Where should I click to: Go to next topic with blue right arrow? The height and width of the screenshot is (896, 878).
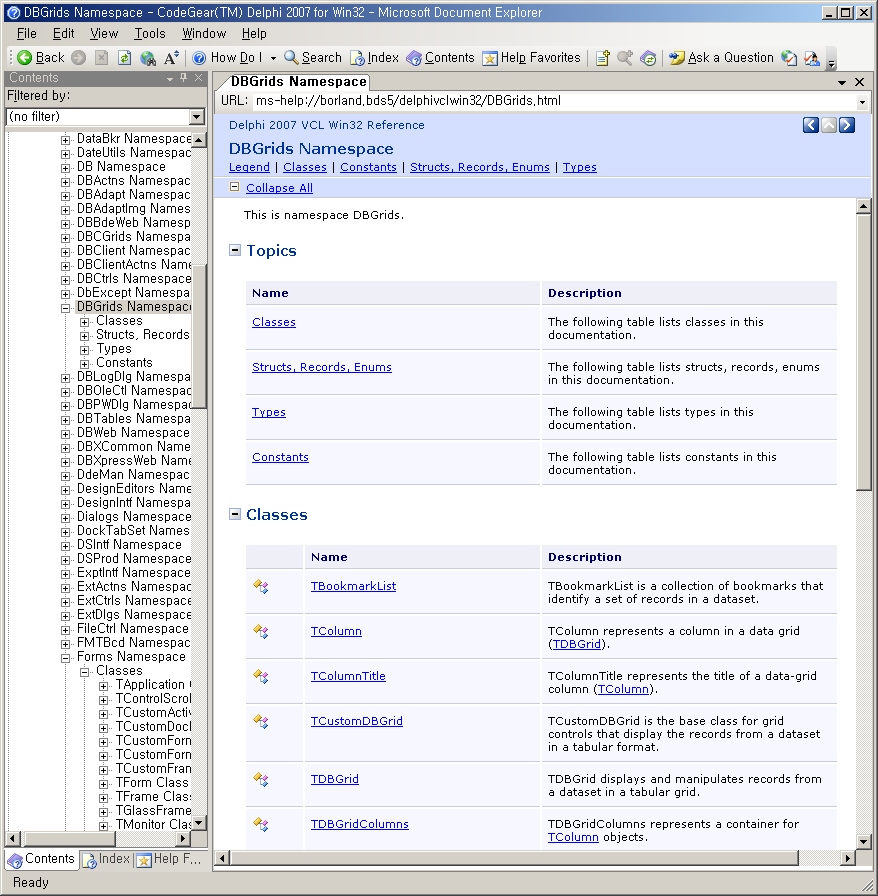click(847, 125)
